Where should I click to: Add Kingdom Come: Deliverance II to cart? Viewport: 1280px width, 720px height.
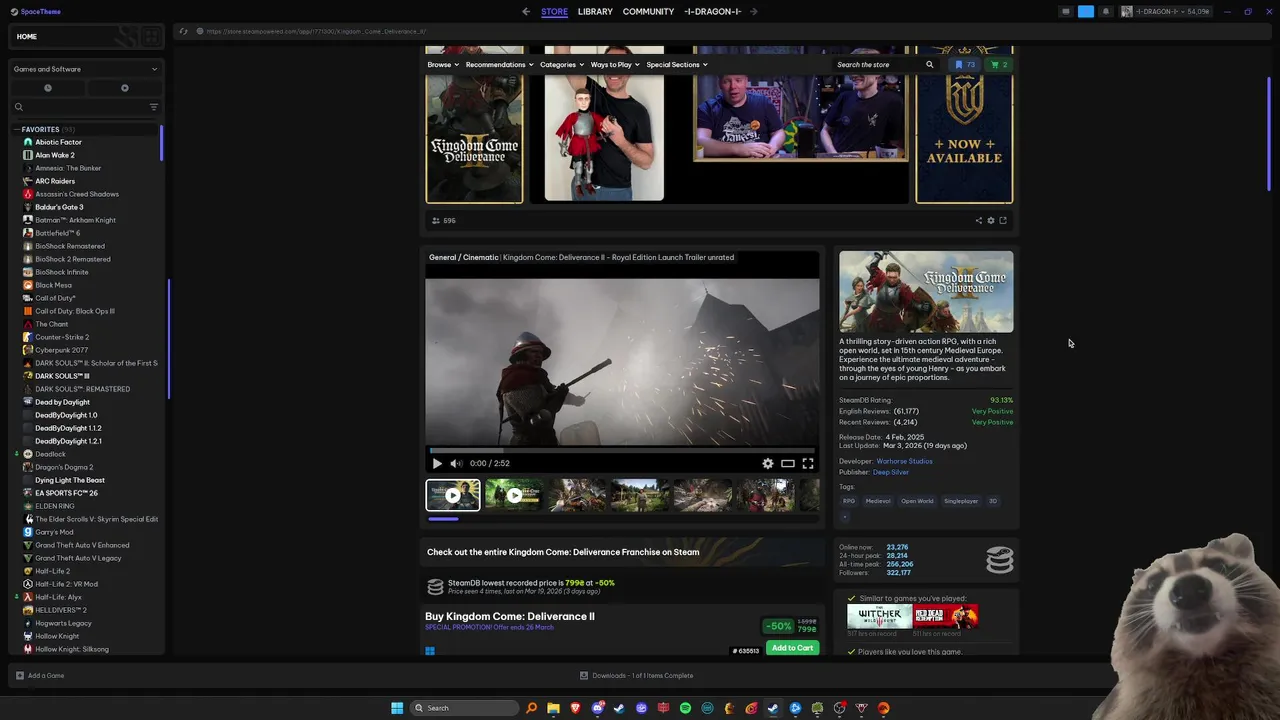(792, 648)
